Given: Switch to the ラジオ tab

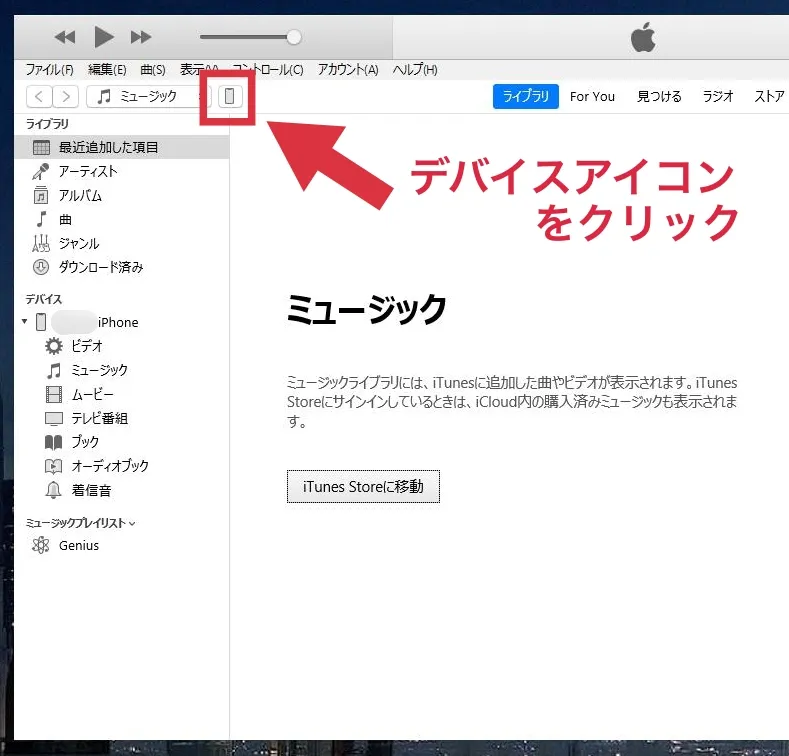Looking at the screenshot, I should (718, 97).
